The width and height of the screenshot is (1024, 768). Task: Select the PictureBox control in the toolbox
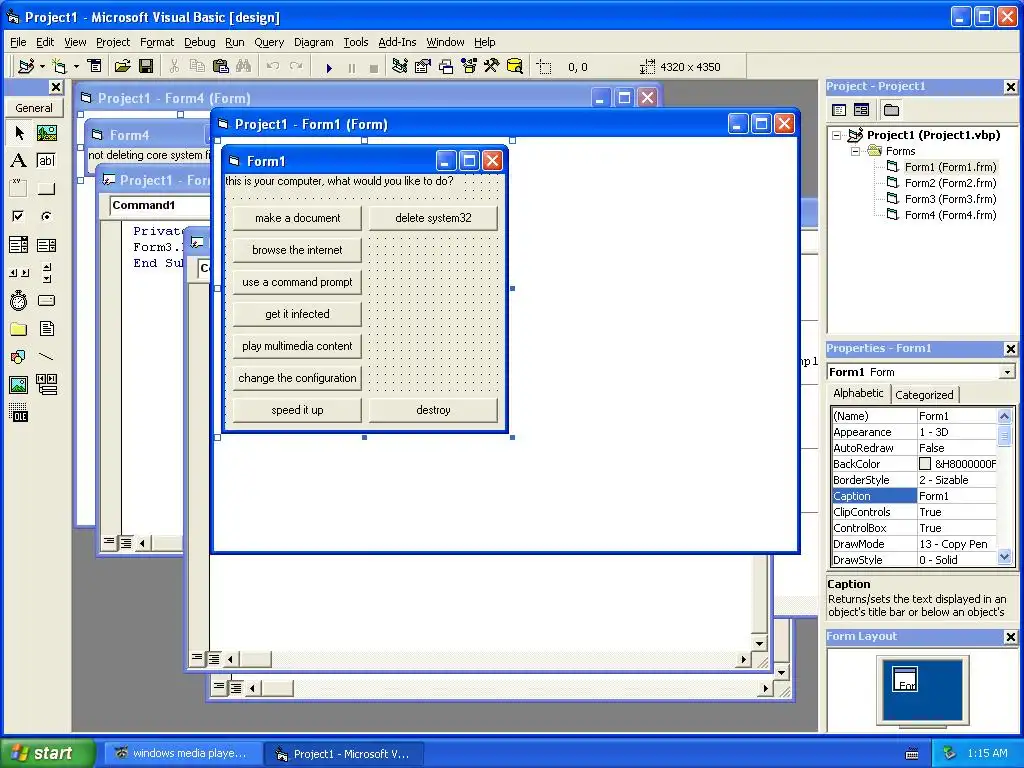(46, 133)
